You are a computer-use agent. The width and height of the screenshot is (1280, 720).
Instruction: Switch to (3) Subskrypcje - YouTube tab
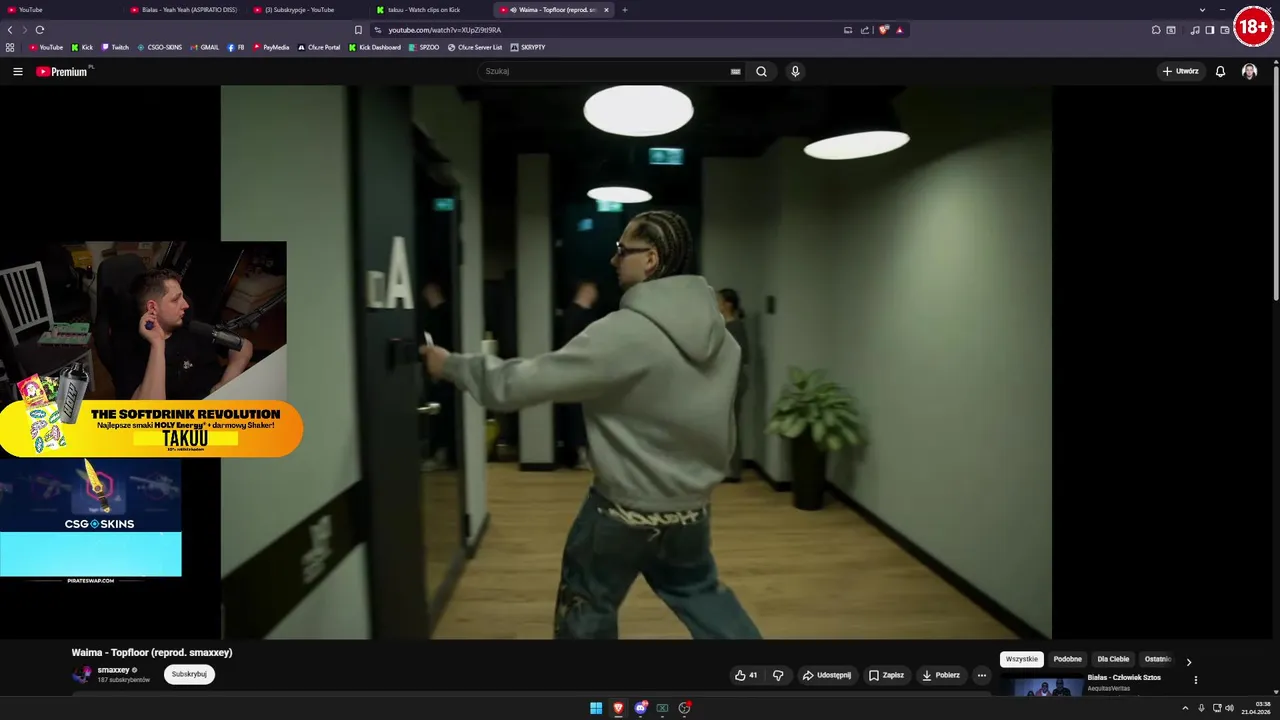[x=308, y=10]
